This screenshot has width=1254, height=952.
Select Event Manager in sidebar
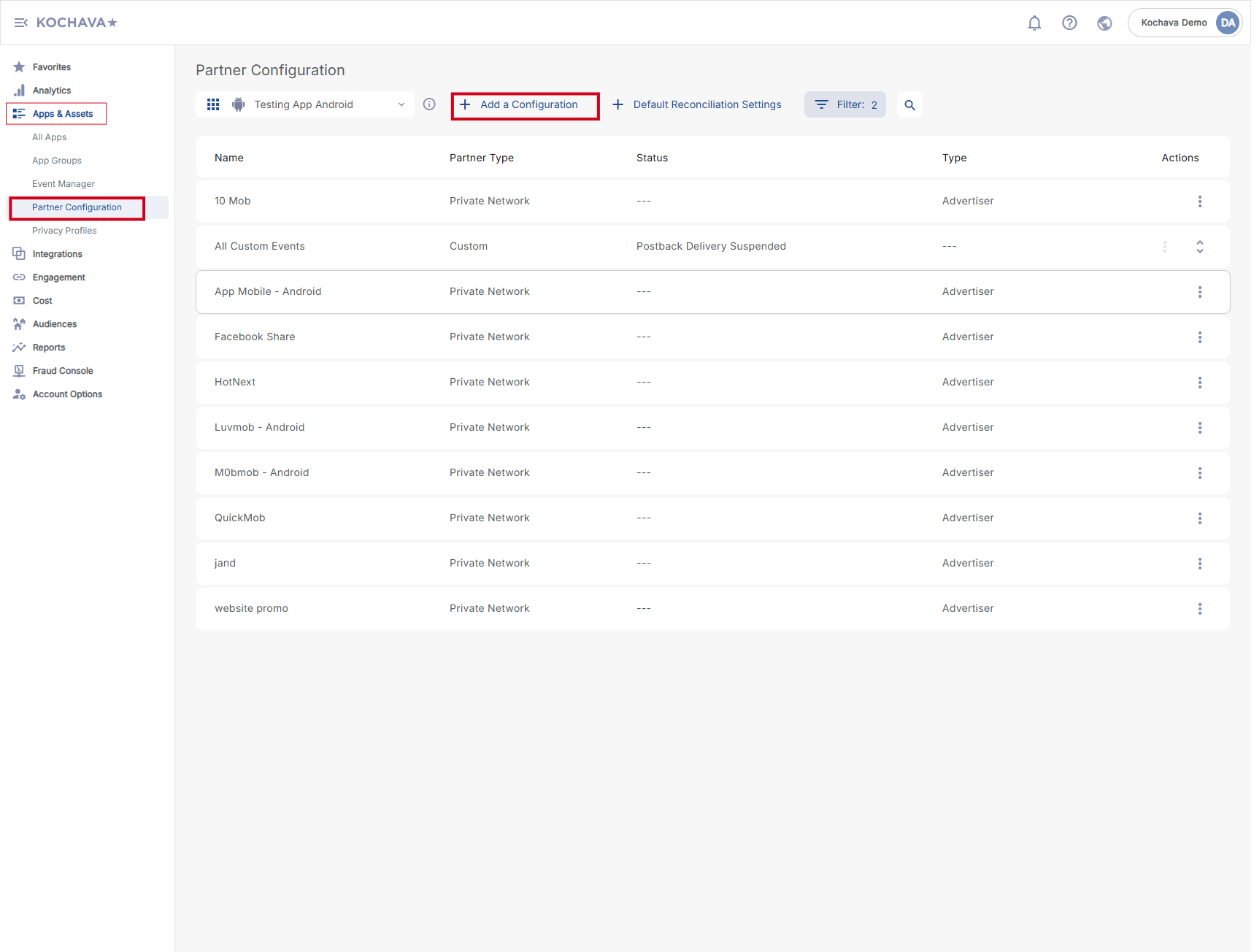tap(64, 184)
